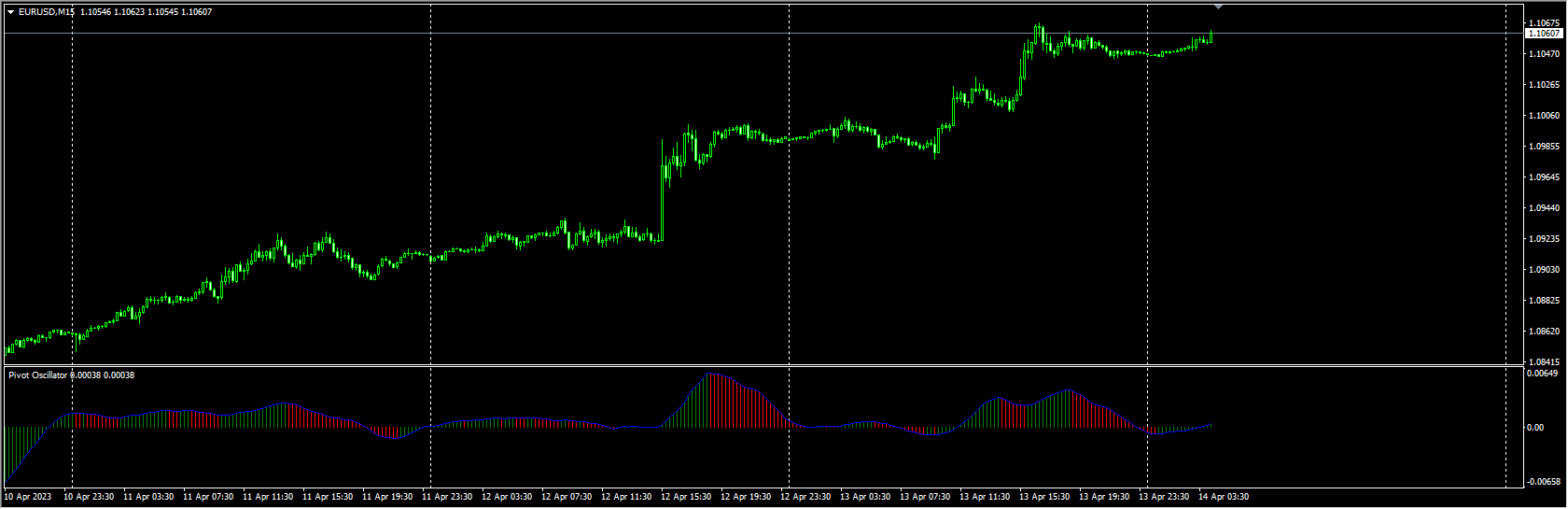Click price scale value 1.10060
The width and height of the screenshot is (1568, 509).
[1544, 116]
